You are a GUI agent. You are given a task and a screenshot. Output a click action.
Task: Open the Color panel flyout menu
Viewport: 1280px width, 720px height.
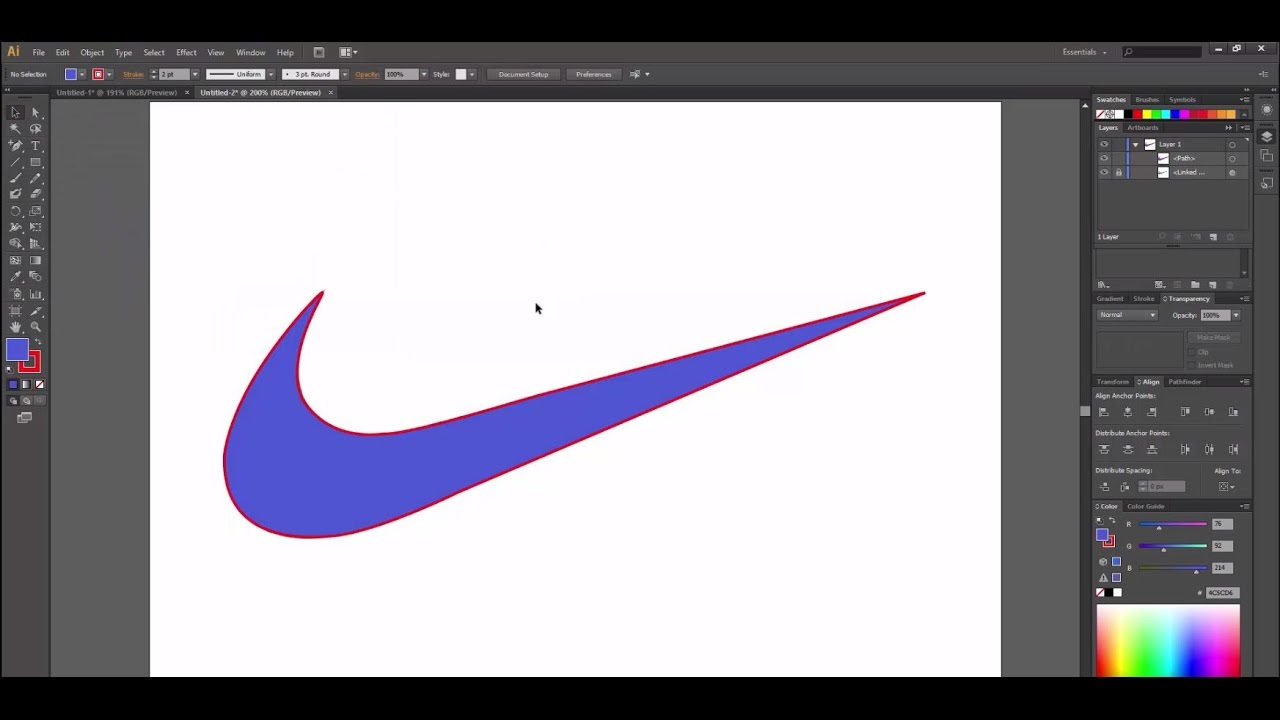[x=1244, y=506]
